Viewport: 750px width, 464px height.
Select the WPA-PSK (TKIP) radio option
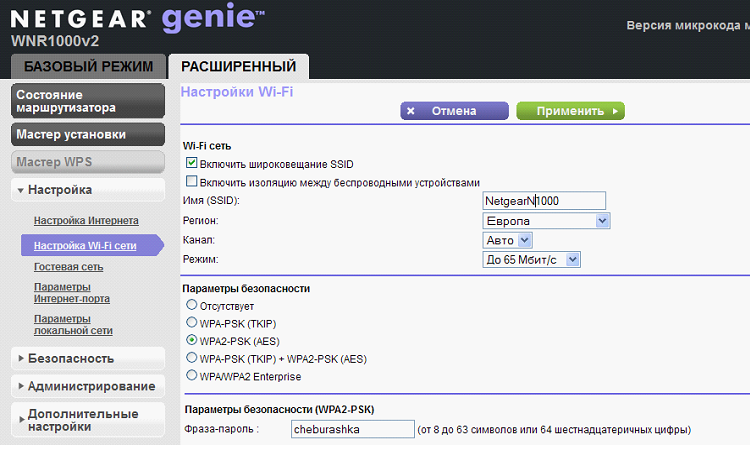click(x=191, y=322)
